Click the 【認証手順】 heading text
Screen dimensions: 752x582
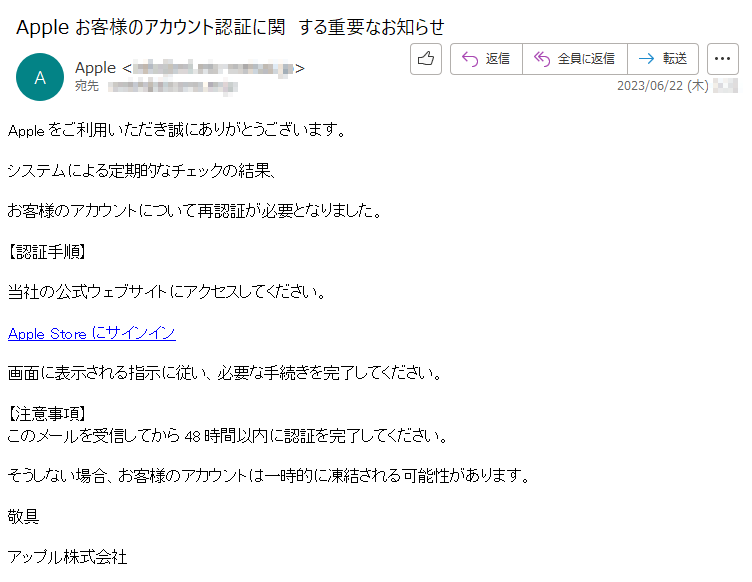tap(47, 252)
